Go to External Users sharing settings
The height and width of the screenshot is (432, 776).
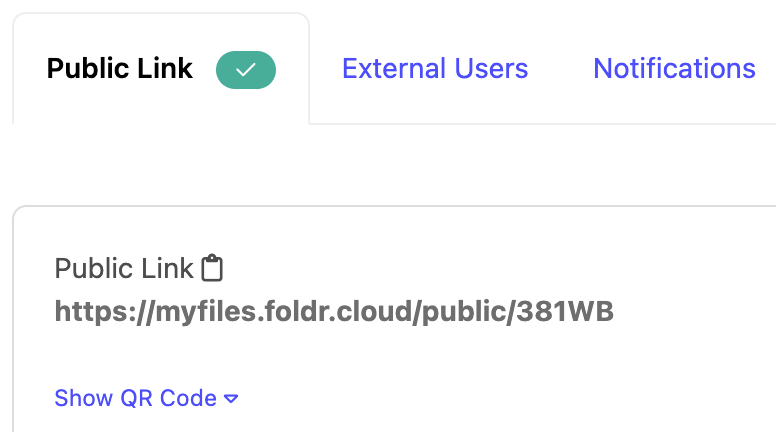coord(435,69)
